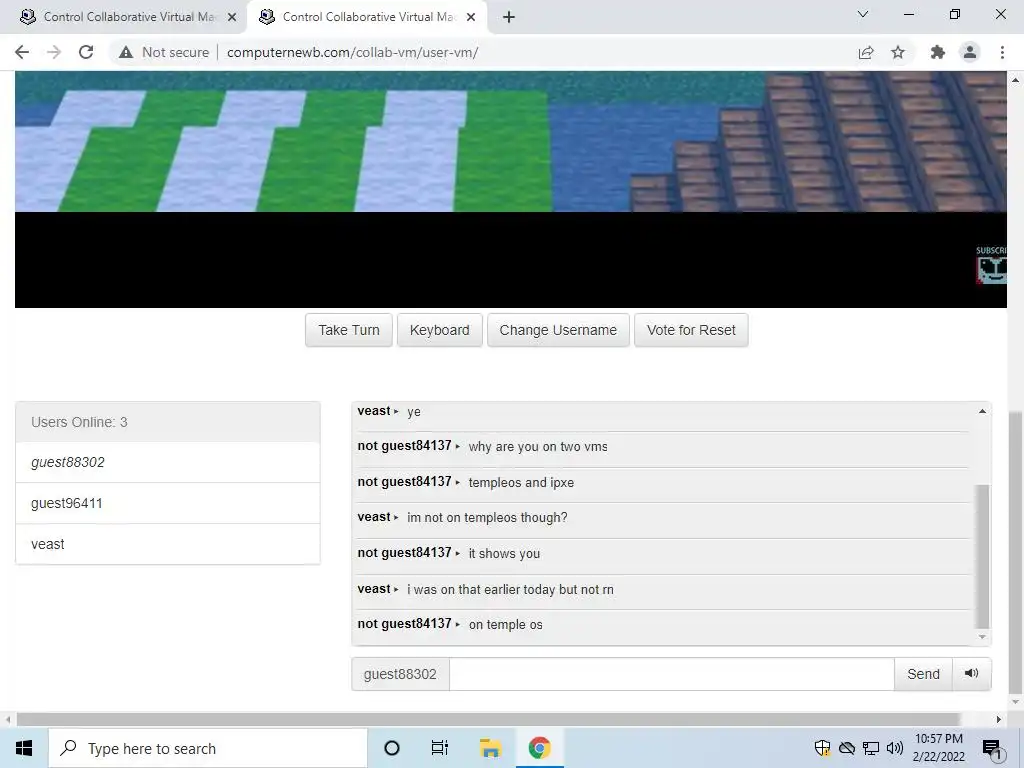Switch to the first Control Collaborative Virtual tab

click(124, 17)
